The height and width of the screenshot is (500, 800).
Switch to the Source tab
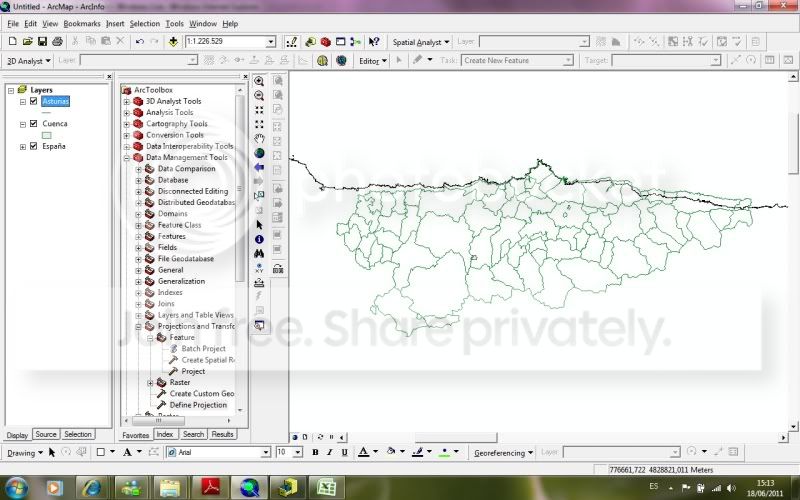coord(46,434)
